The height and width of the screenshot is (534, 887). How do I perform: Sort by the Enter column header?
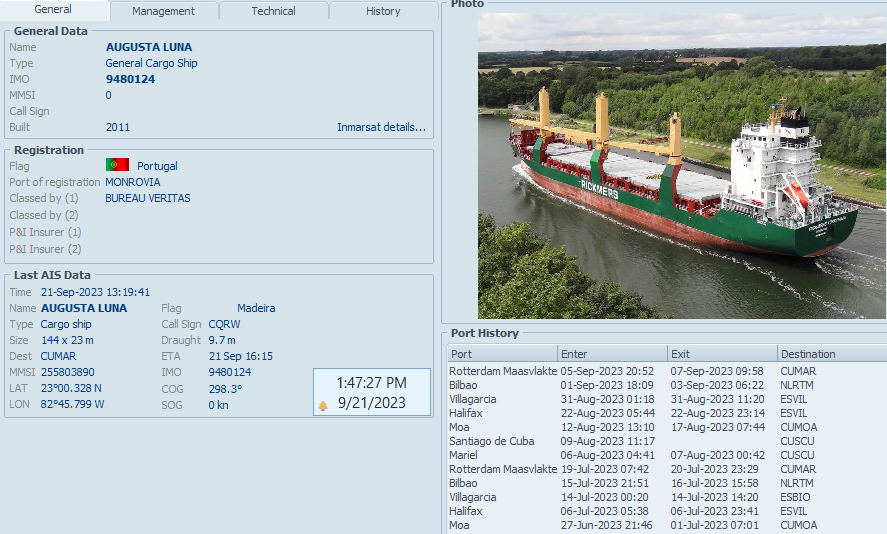click(x=613, y=354)
